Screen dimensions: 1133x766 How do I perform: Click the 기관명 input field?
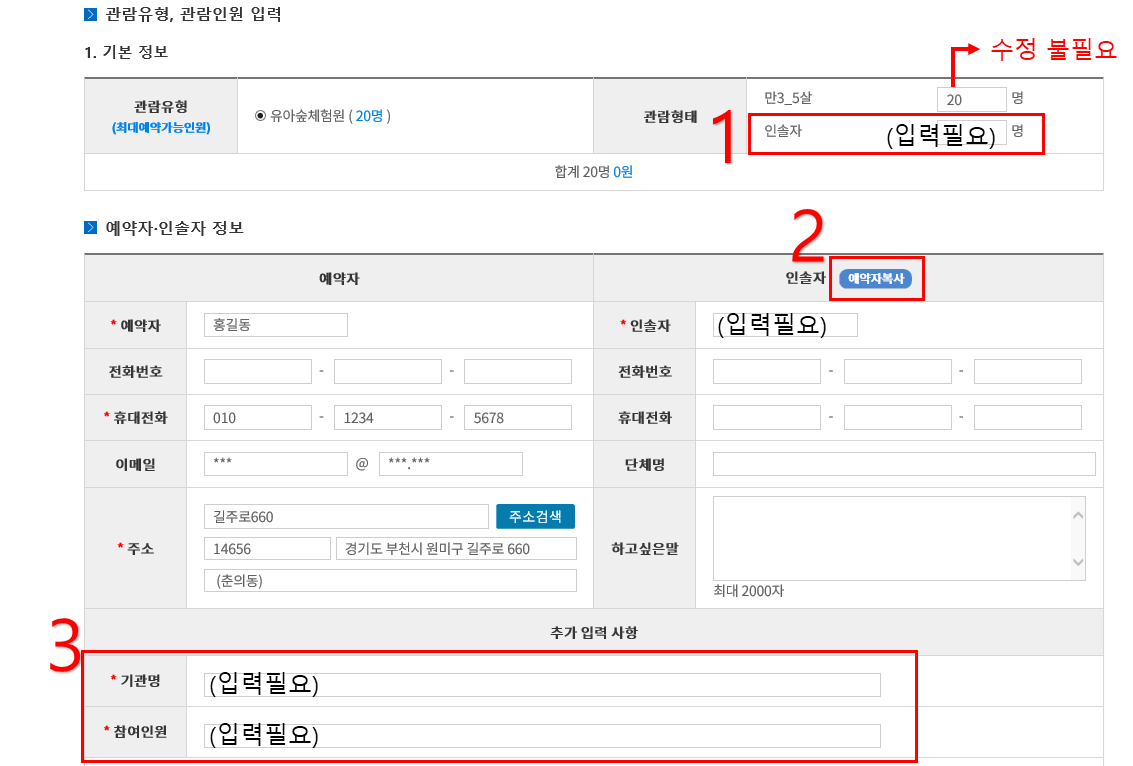tap(544, 684)
